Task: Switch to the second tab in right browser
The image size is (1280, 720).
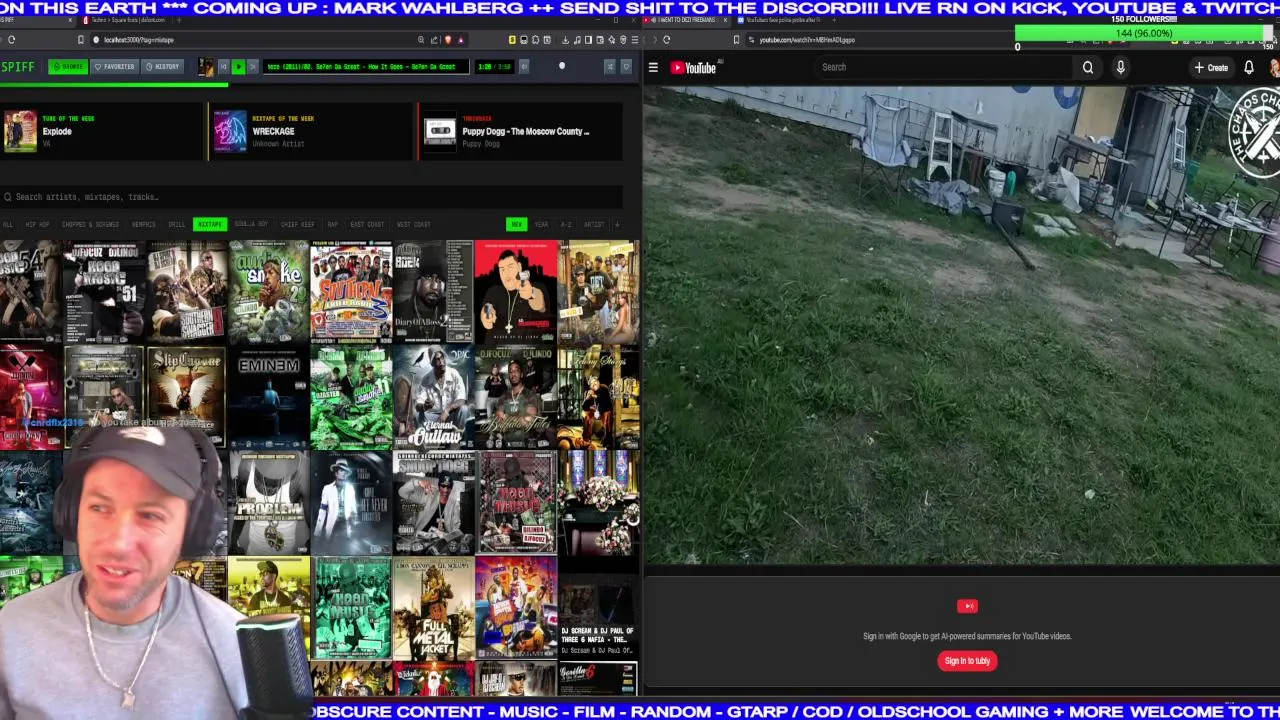Action: 778,20
